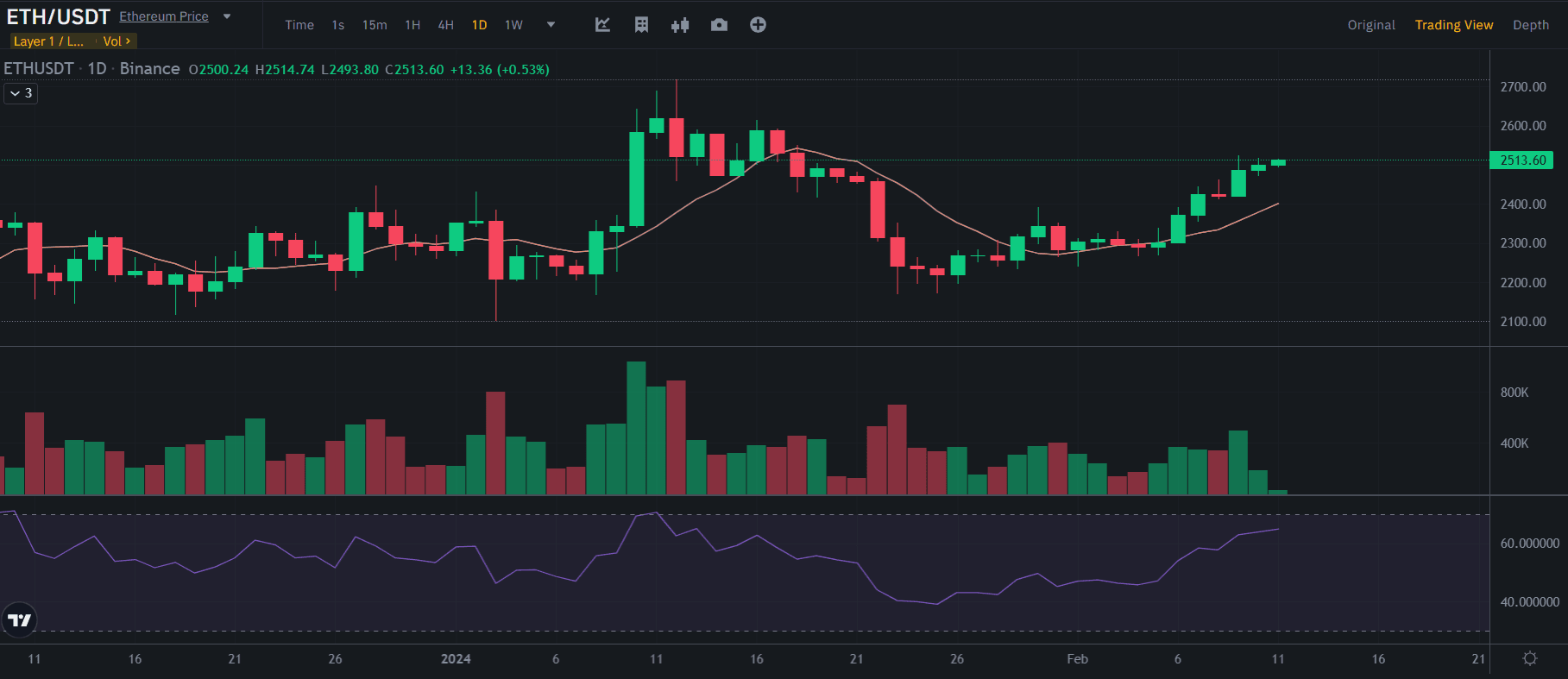Open the Ethereum Price link
Viewport: 1568px width, 679px height.
pos(164,16)
